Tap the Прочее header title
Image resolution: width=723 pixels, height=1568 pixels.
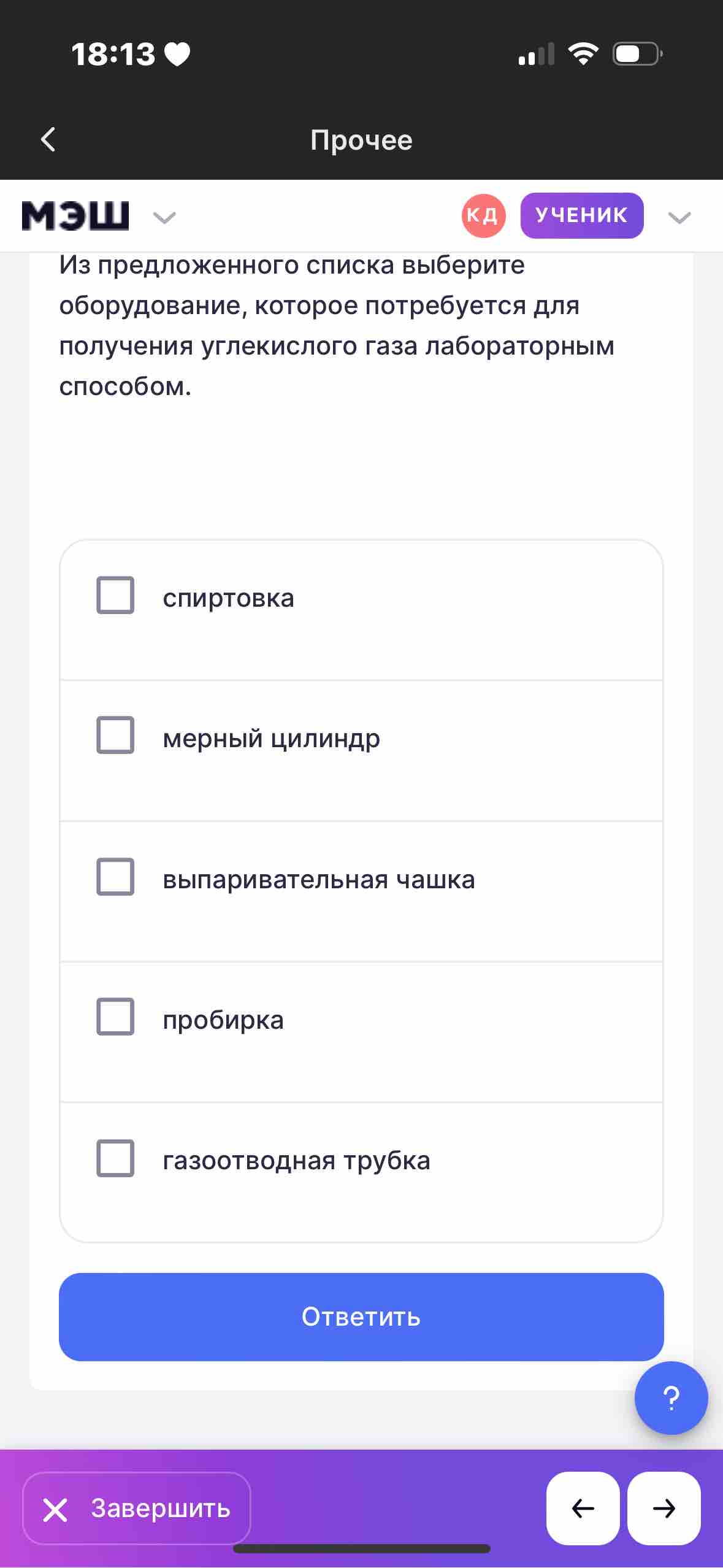361,140
